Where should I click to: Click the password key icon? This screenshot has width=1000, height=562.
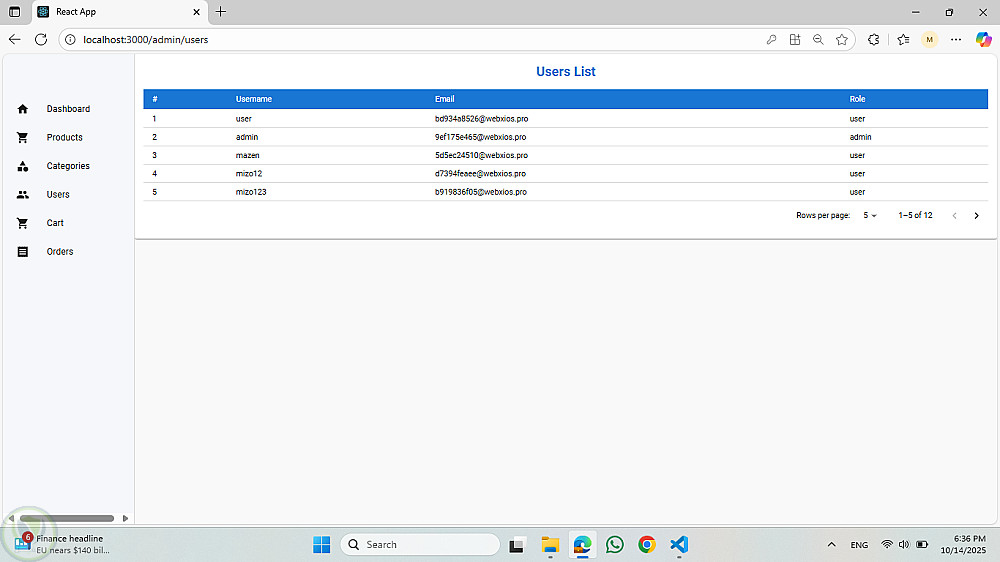point(771,40)
